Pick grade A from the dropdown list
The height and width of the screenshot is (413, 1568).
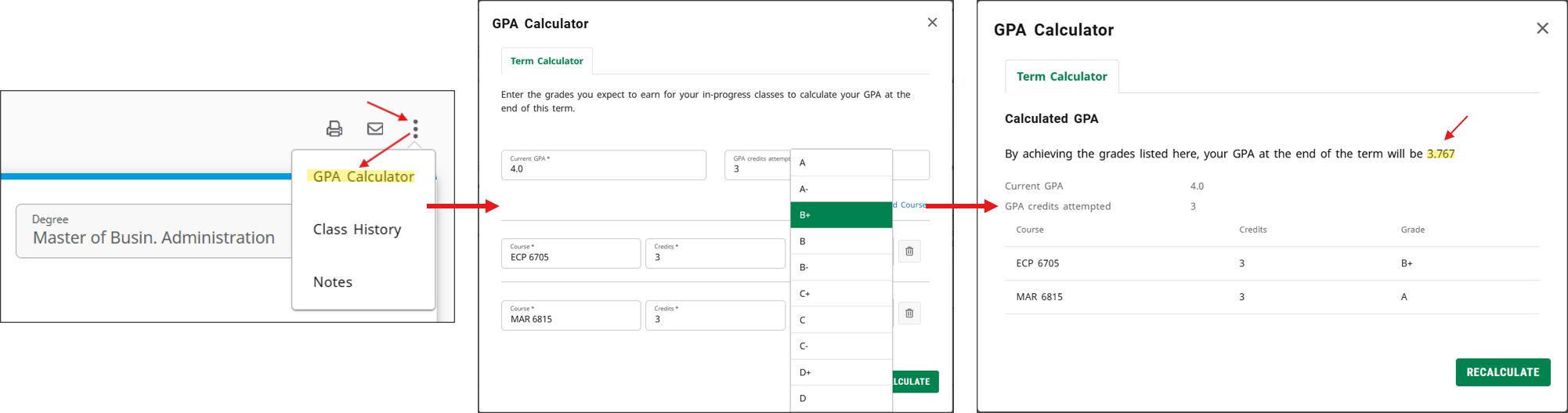point(840,163)
